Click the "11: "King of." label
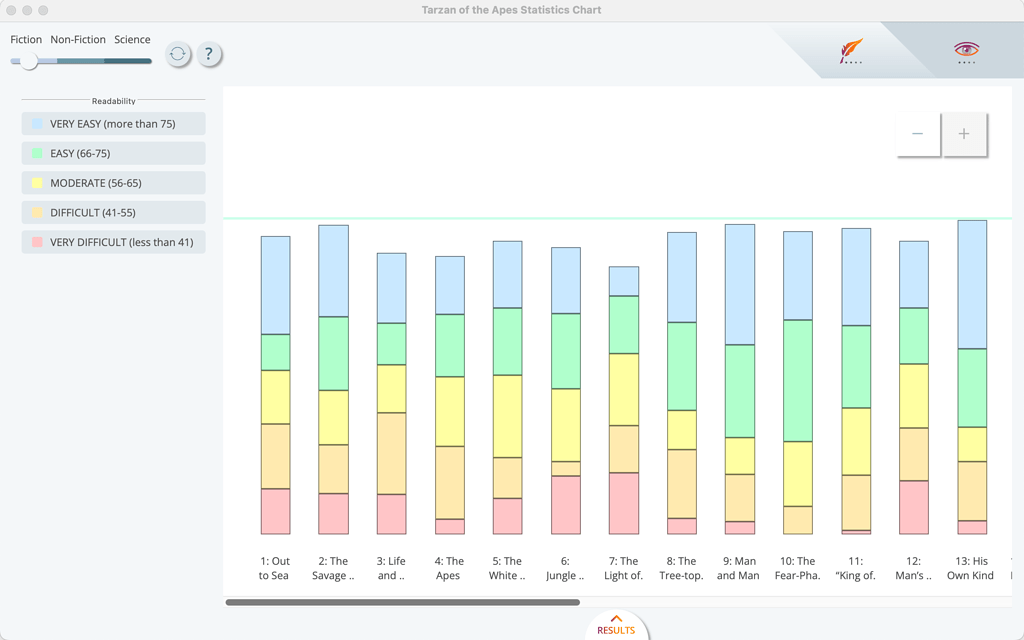 coord(856,568)
